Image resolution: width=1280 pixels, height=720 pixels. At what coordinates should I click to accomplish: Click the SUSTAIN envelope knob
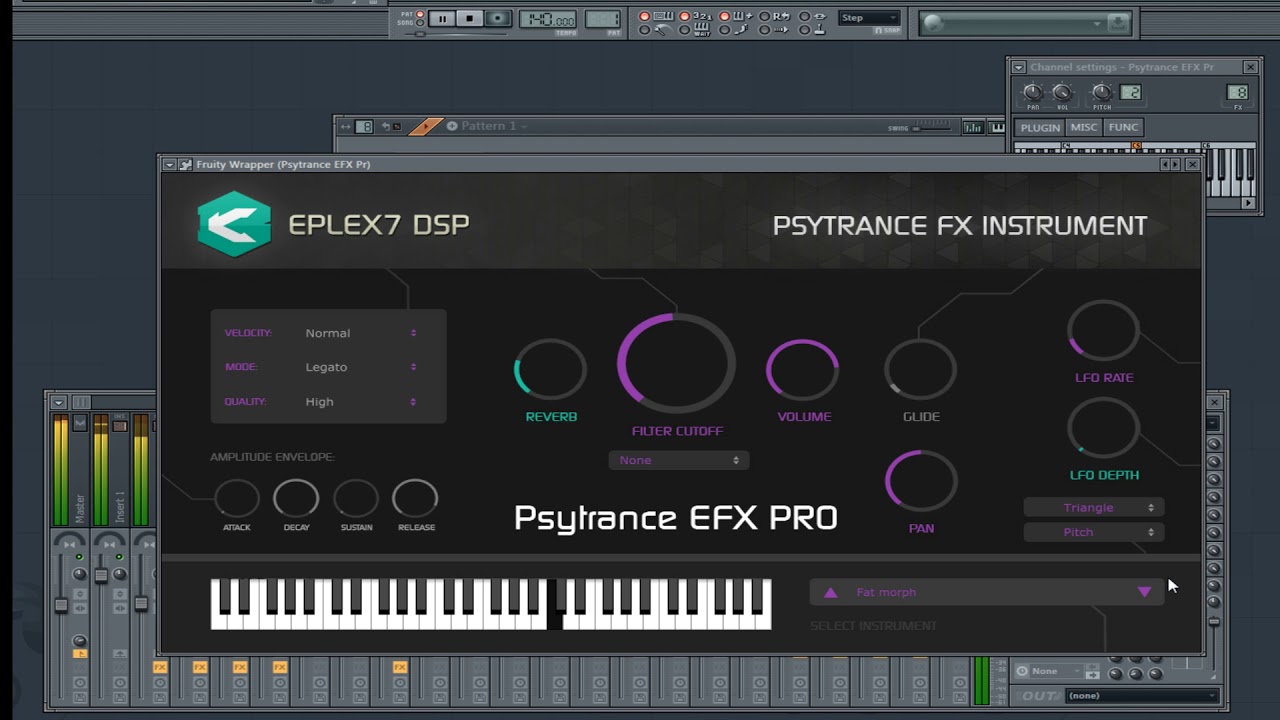356,499
